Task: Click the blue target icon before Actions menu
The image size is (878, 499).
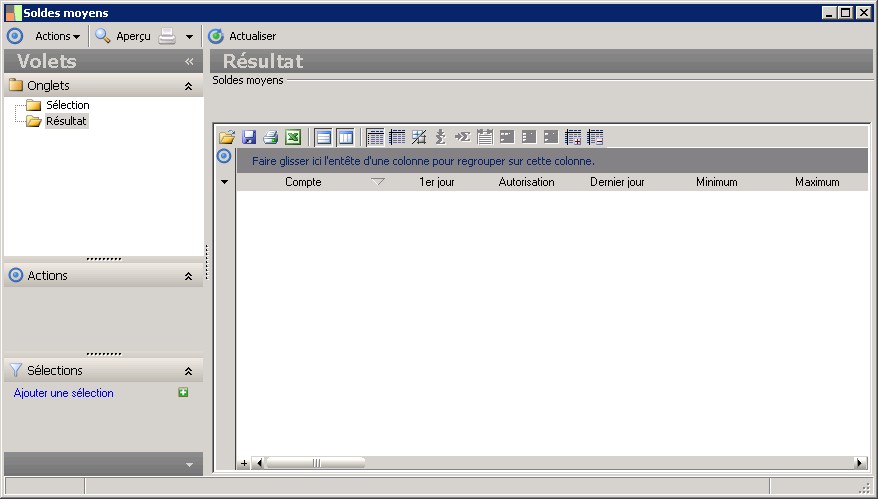Action: coord(15,36)
